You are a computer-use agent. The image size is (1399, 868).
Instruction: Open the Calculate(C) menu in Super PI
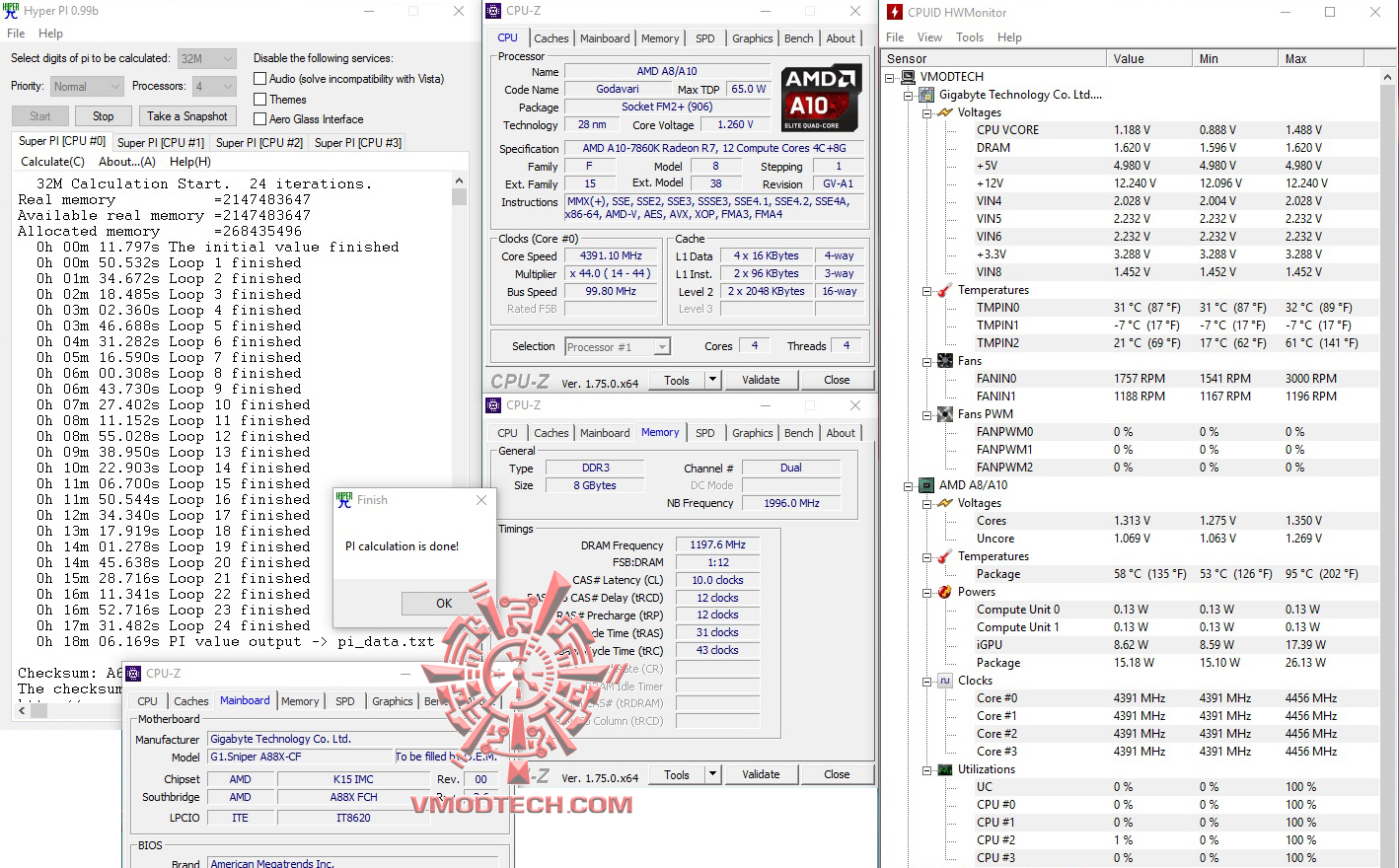click(53, 162)
